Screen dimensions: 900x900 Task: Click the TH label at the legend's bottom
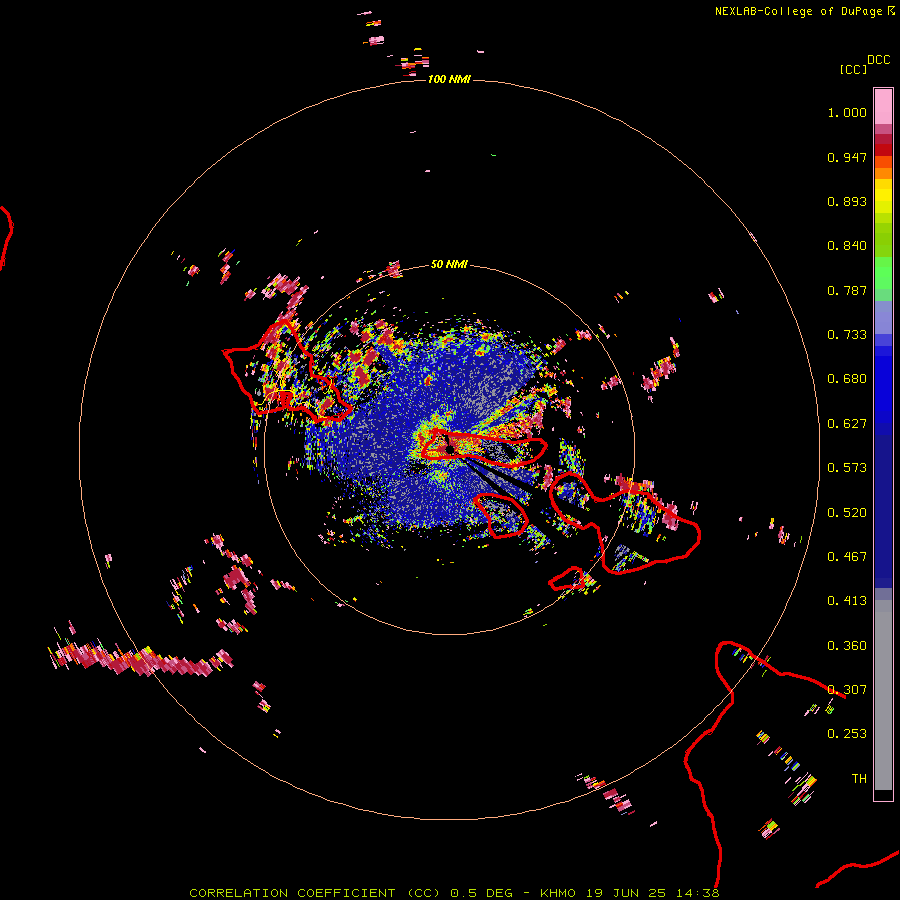[859, 779]
